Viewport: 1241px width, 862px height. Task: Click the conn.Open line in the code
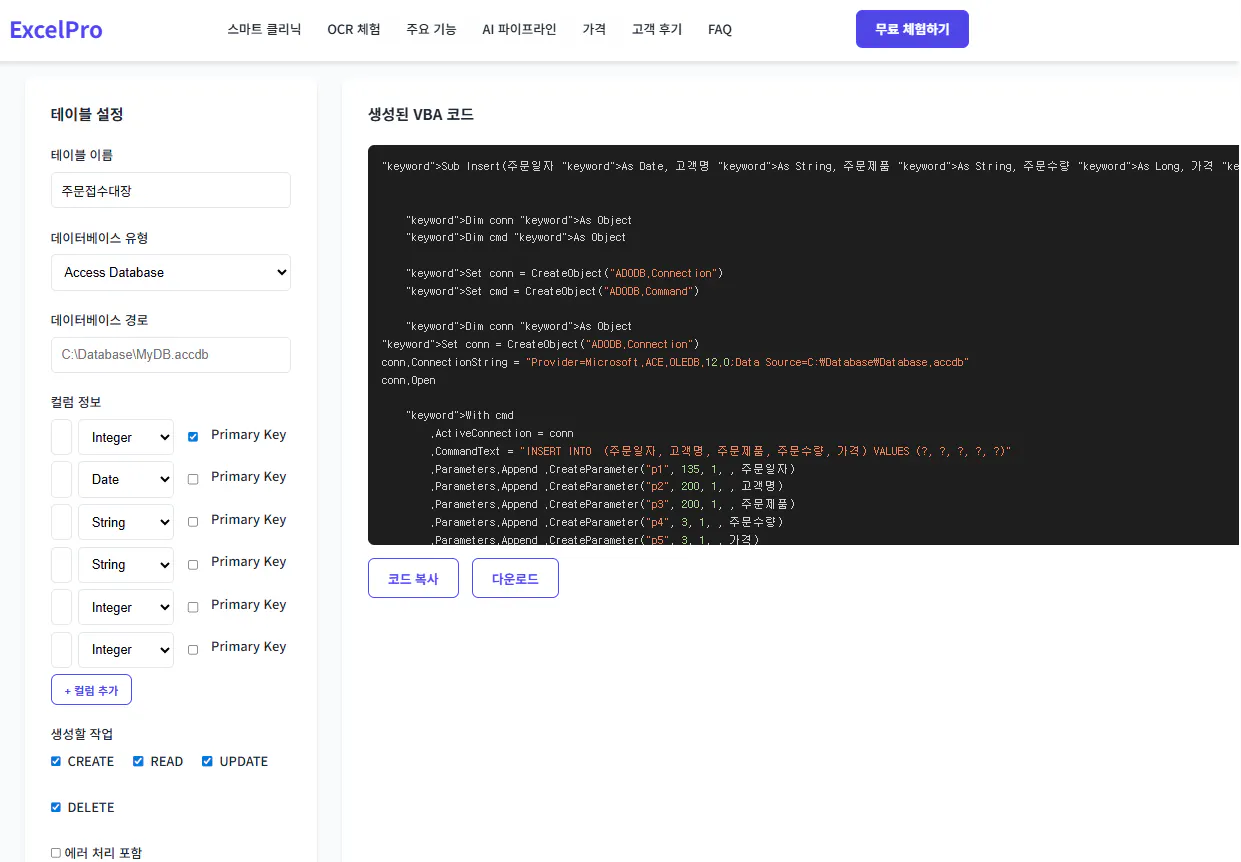(x=409, y=380)
